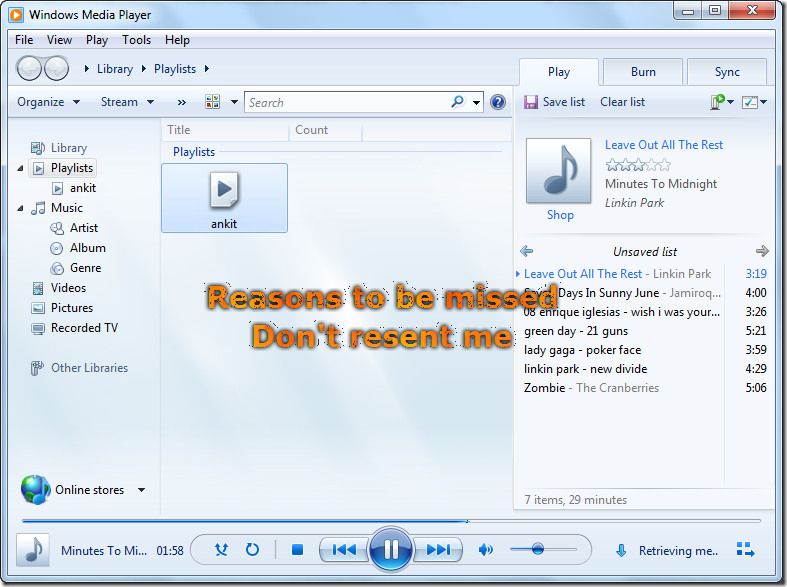Show more toolbar commands chevron

tap(182, 102)
